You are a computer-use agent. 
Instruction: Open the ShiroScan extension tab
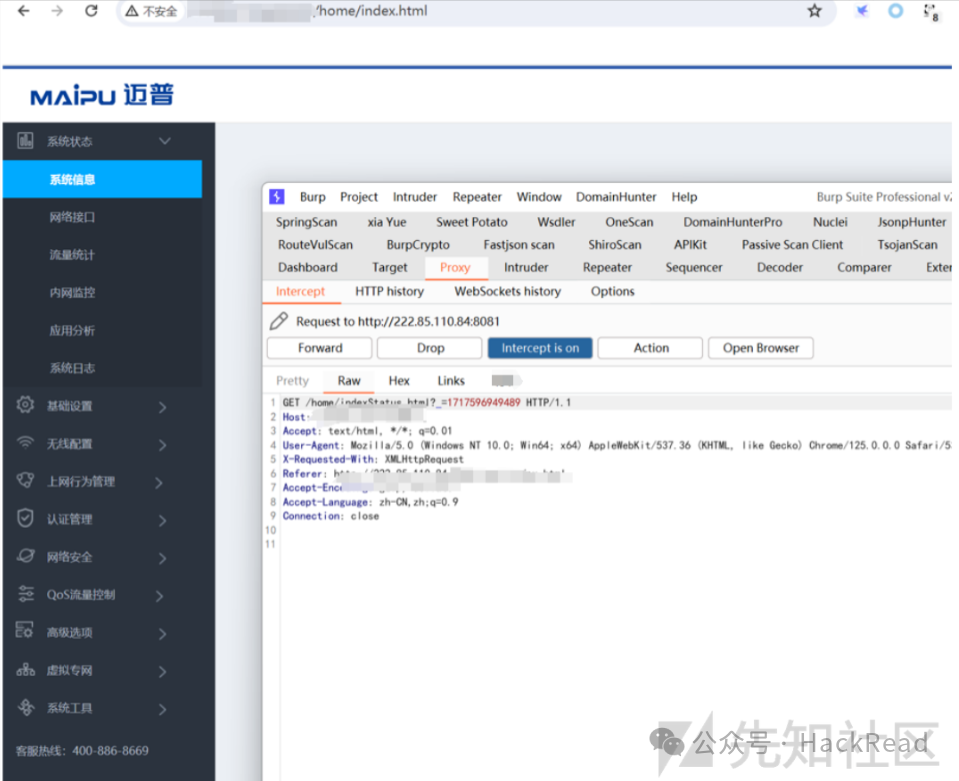615,245
